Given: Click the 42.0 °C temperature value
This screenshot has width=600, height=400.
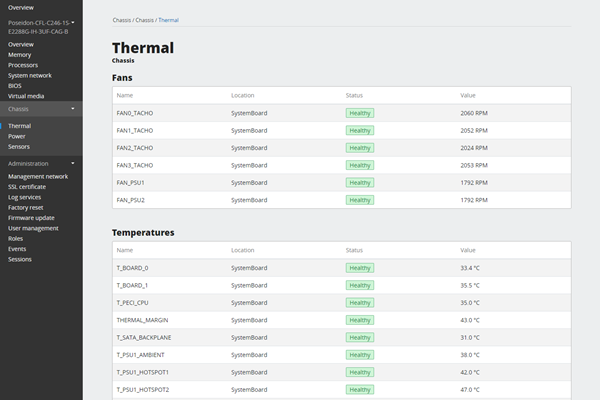Looking at the screenshot, I should [470, 372].
